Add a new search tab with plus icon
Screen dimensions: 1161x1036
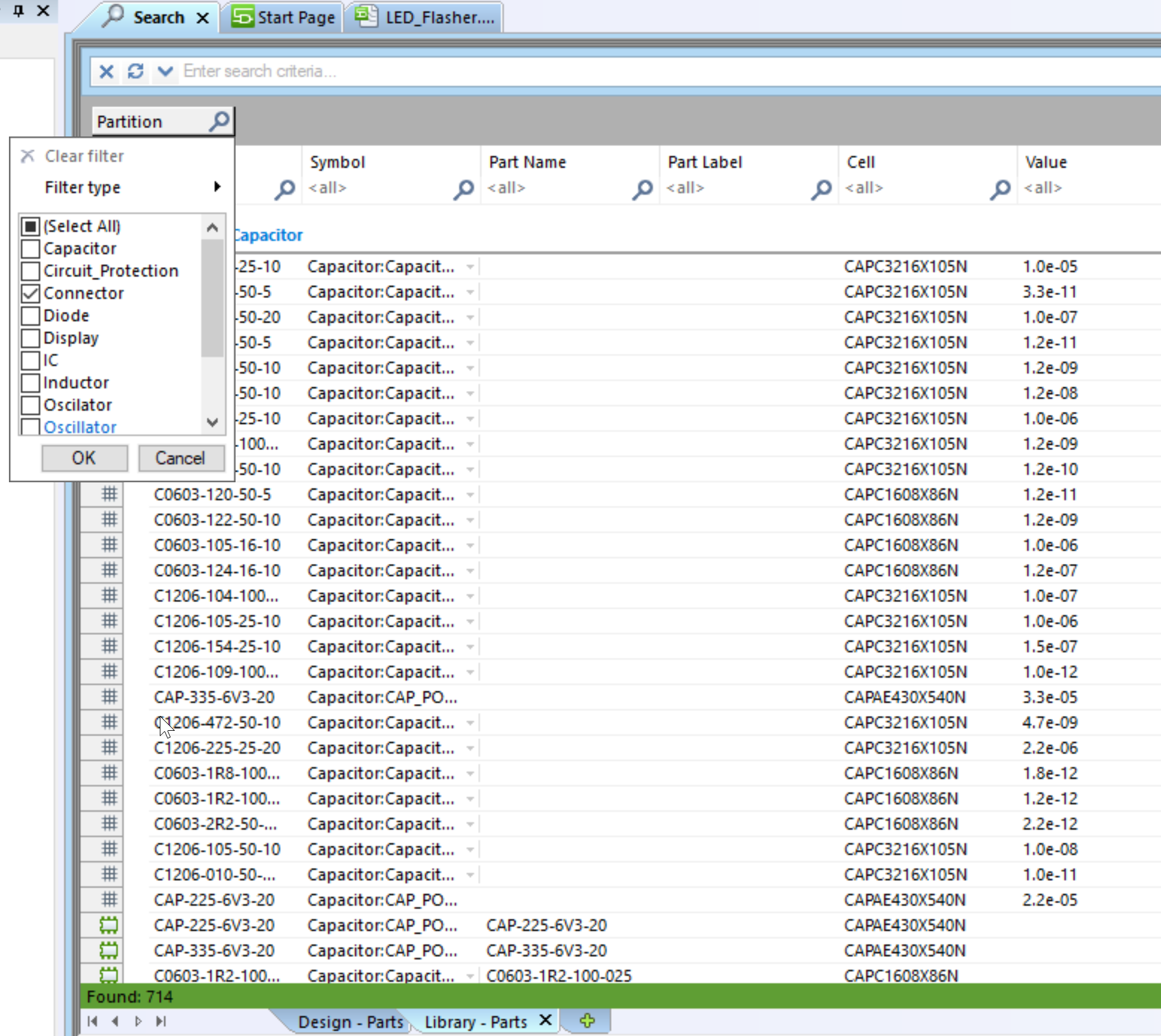587,1021
